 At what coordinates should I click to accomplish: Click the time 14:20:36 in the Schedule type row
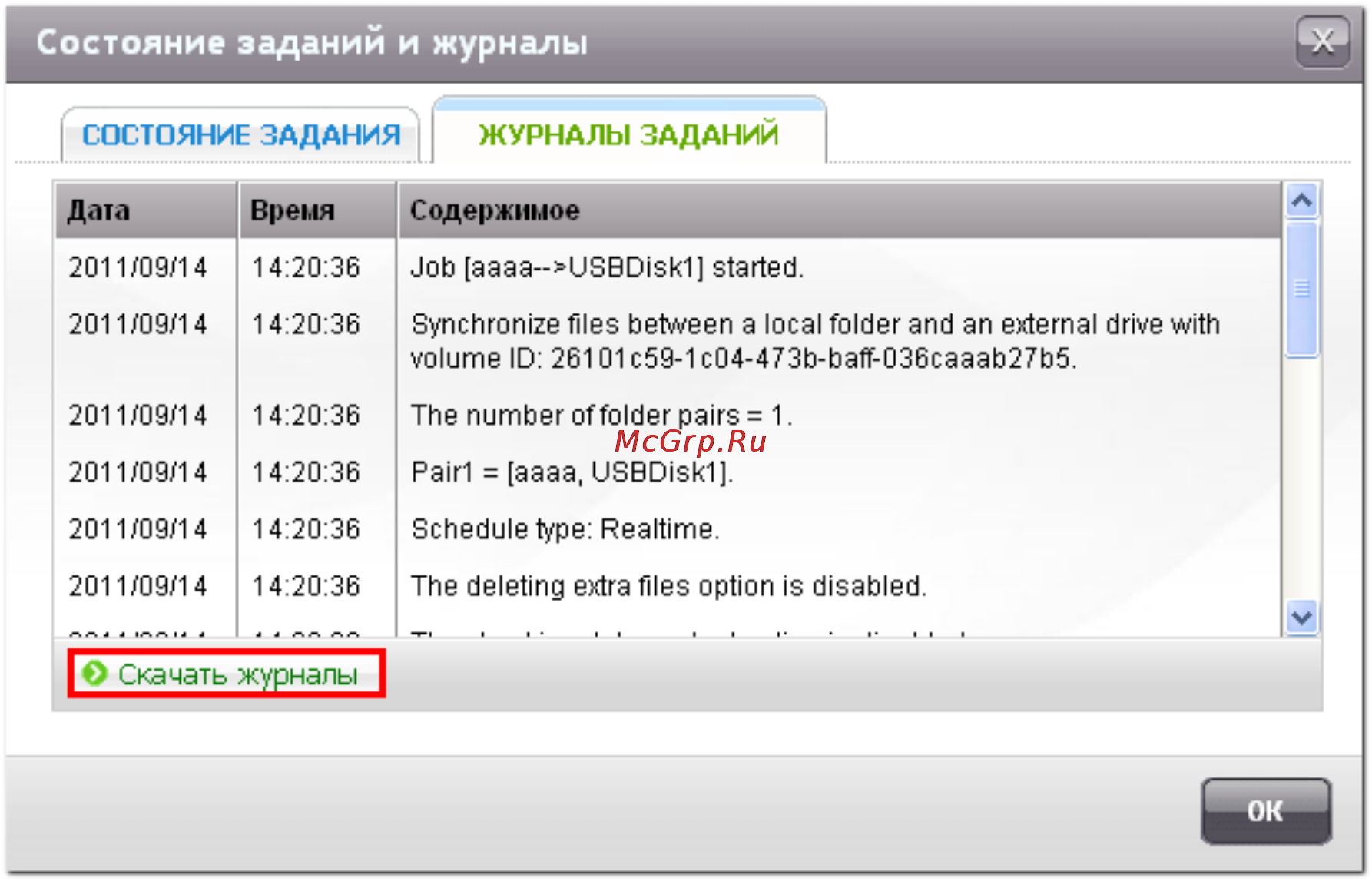pyautogui.click(x=306, y=529)
